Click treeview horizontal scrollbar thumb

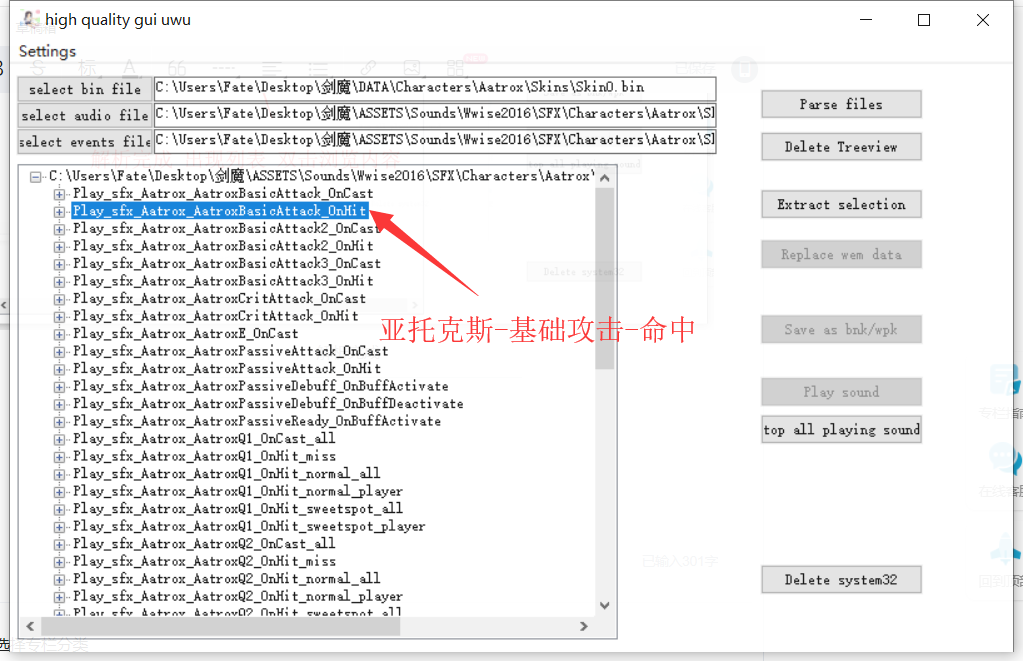coord(221,626)
